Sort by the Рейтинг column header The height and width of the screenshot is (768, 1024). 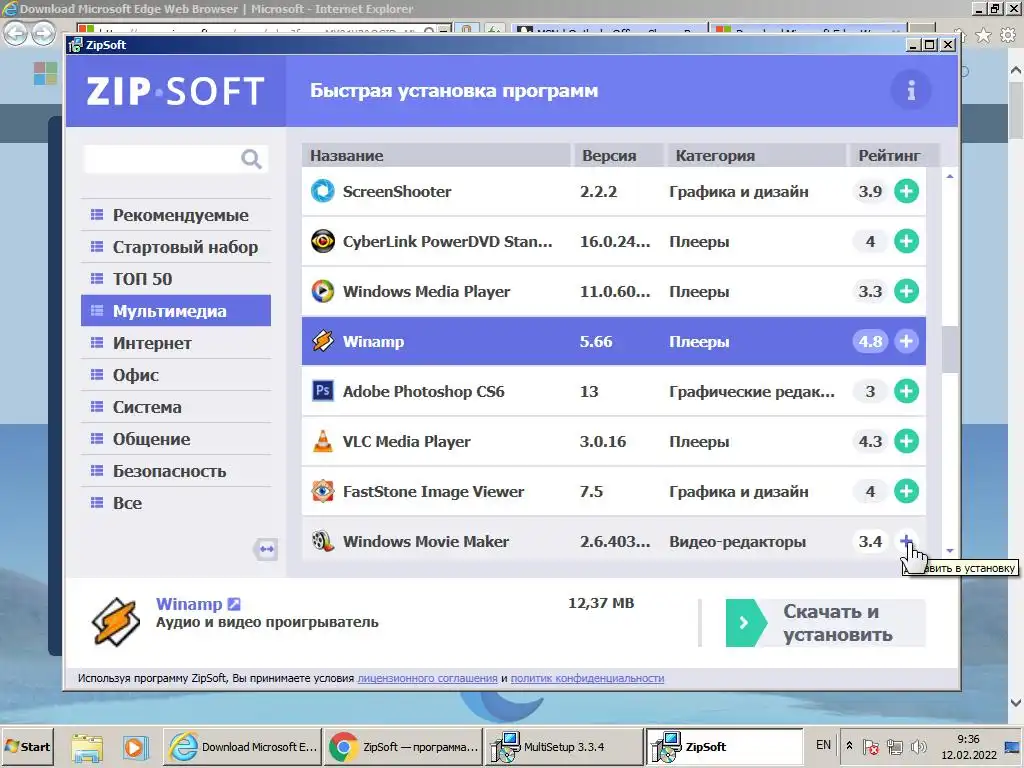point(893,155)
